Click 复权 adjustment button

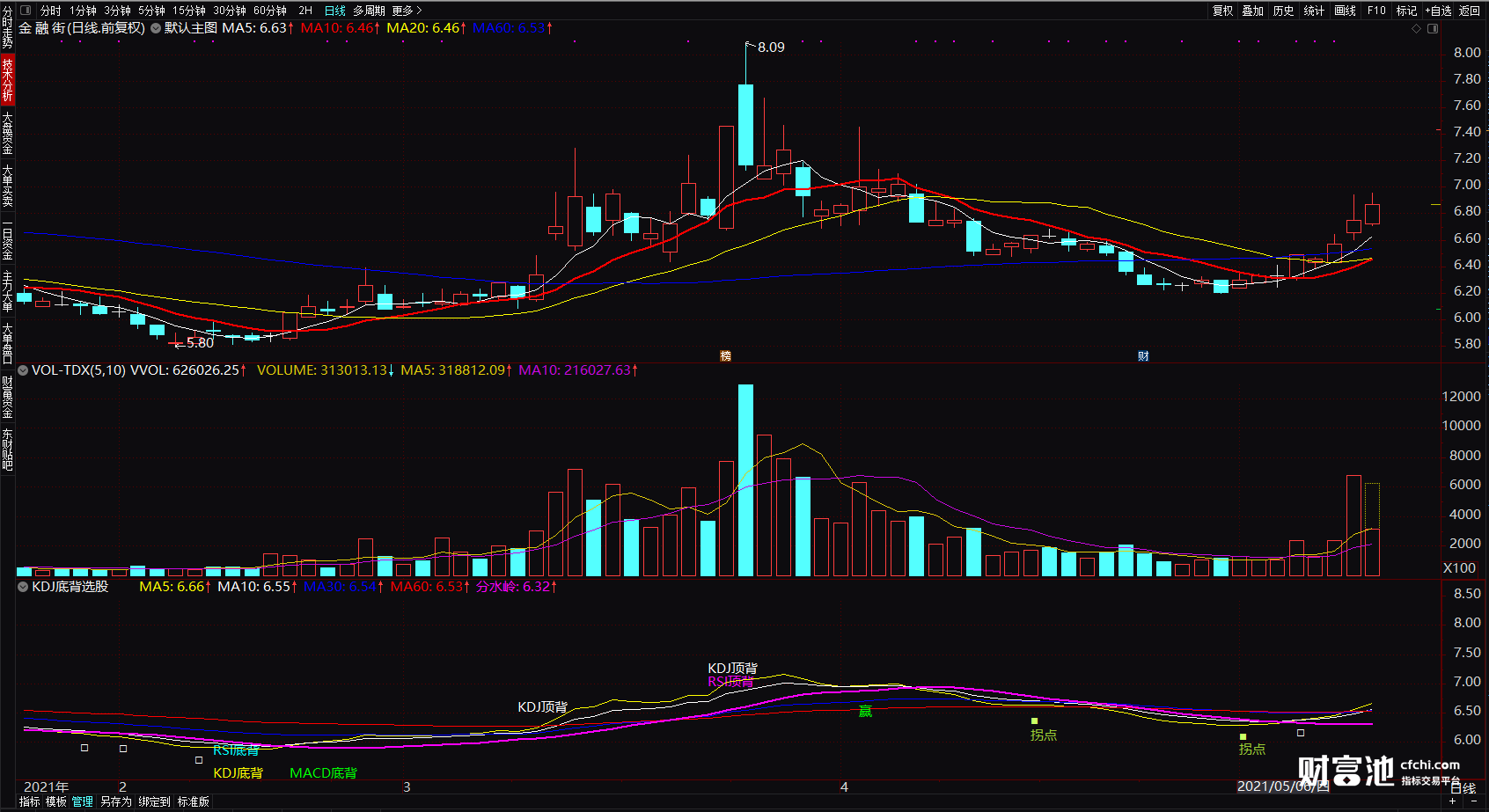(x=1222, y=11)
